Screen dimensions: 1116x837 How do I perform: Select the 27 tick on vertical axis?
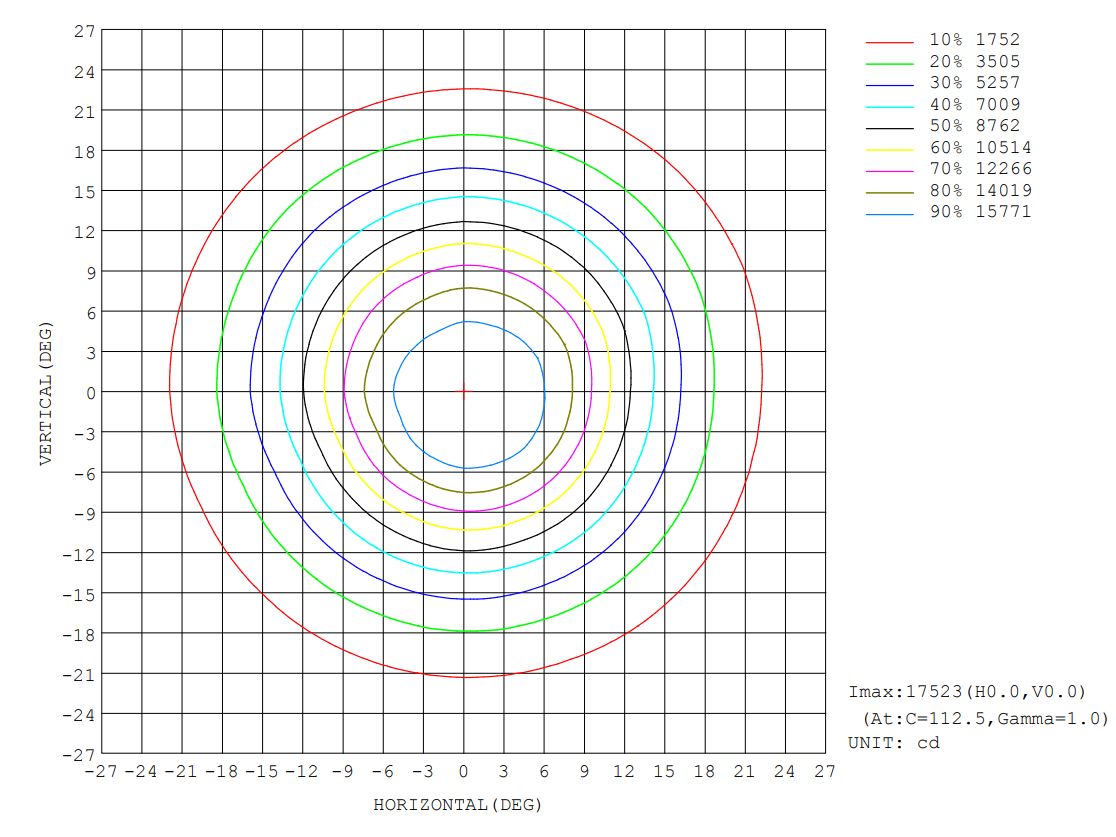point(84,31)
